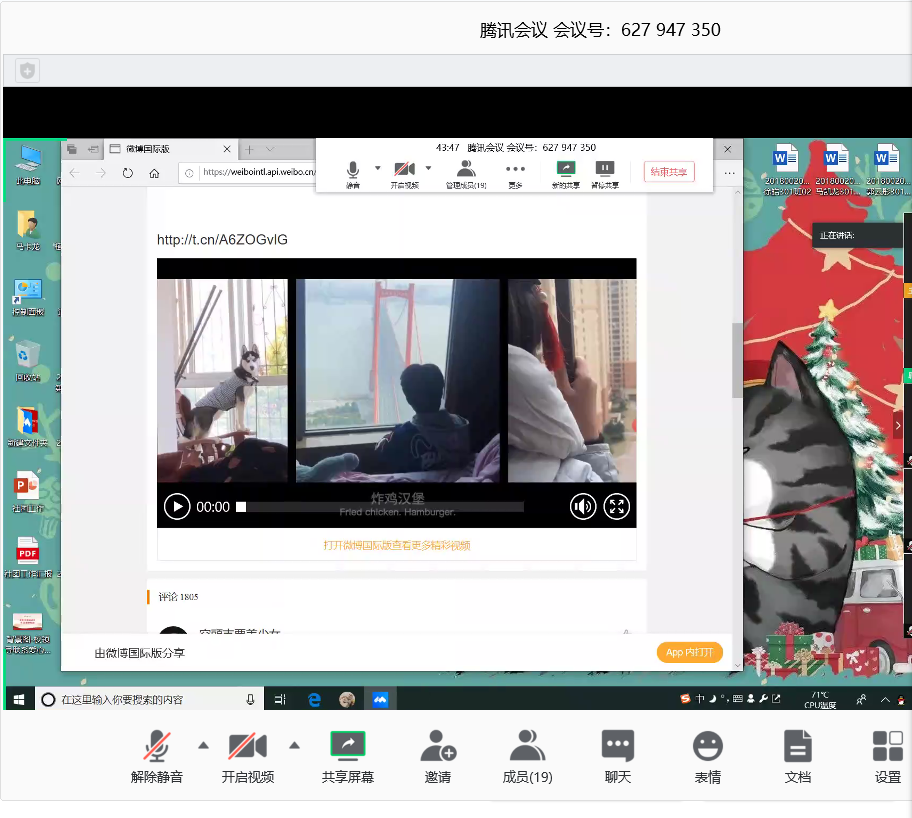Open Edge browser from the taskbar
Image resolution: width=912 pixels, height=818 pixels.
[314, 699]
